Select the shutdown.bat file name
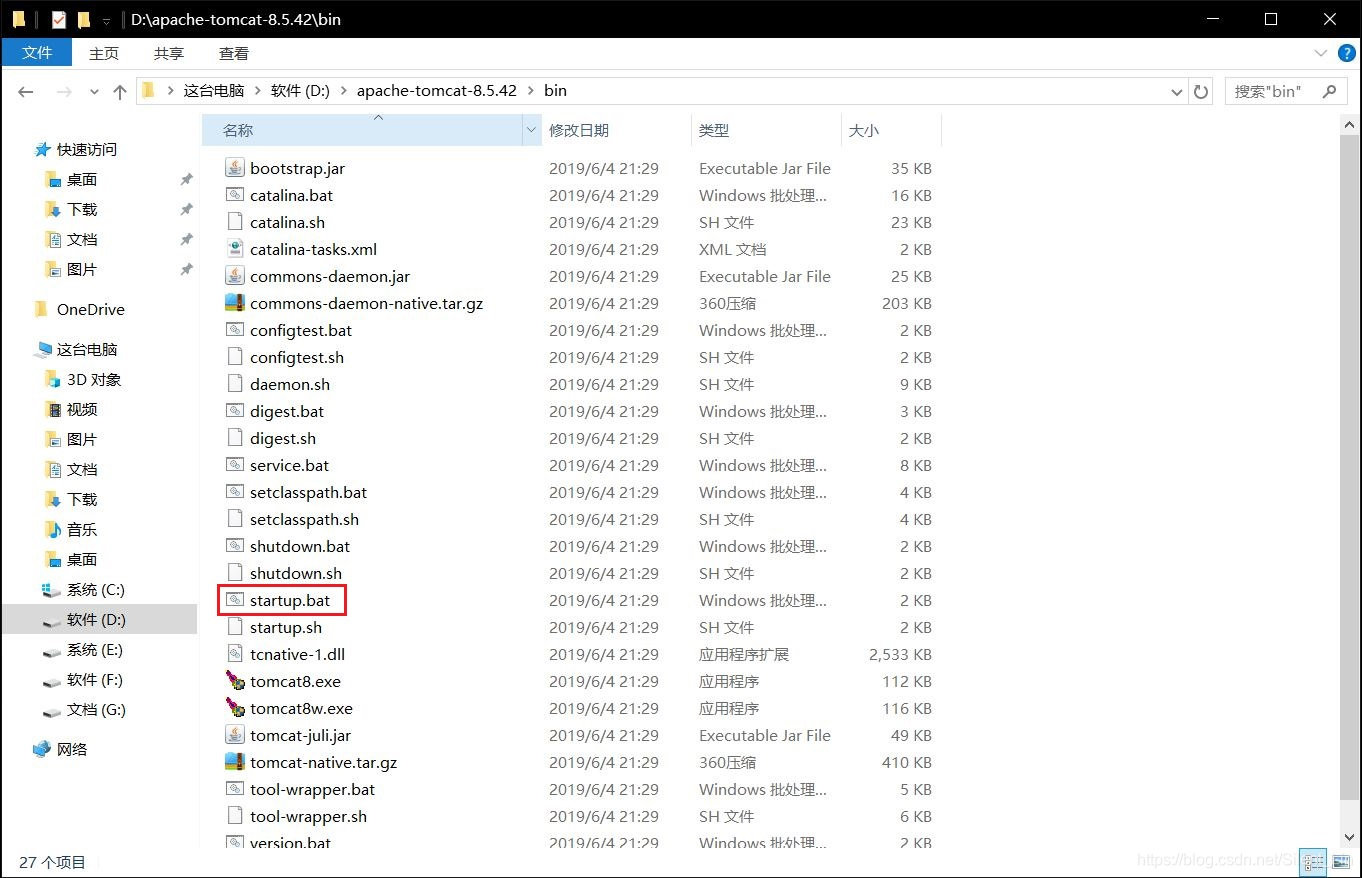The width and height of the screenshot is (1362, 878). click(x=300, y=546)
